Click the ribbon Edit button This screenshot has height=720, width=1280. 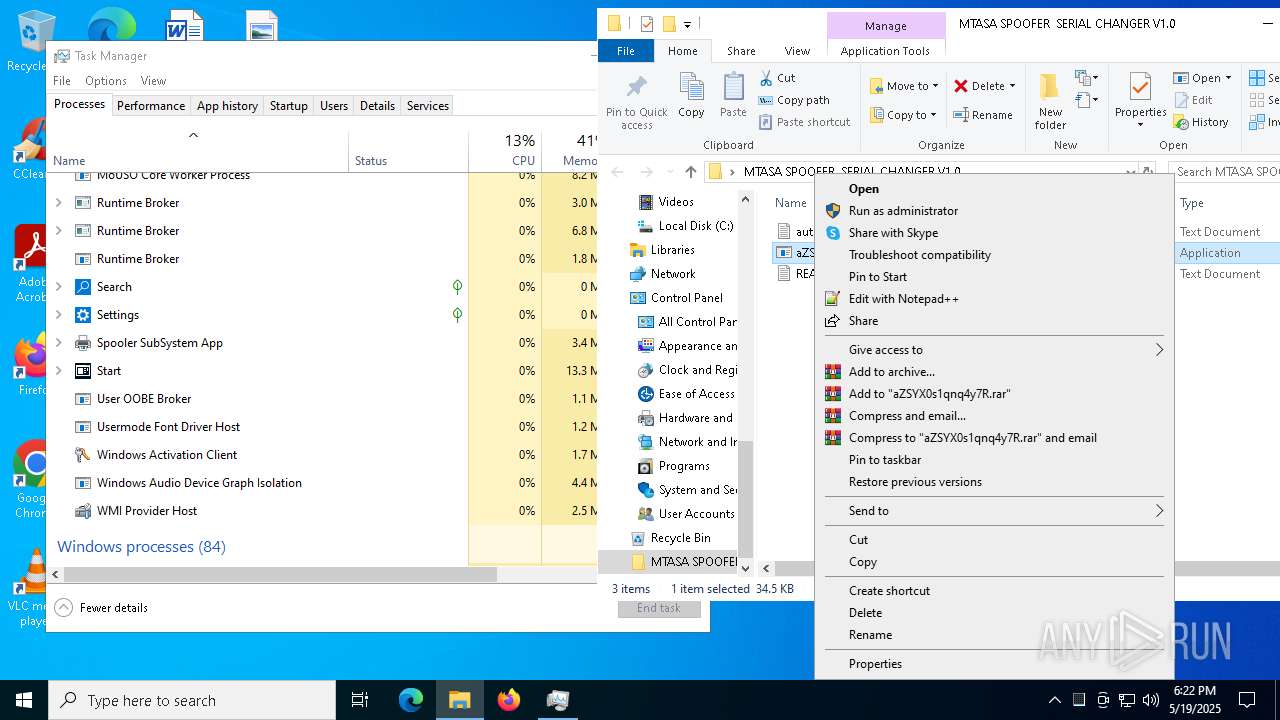pyautogui.click(x=1193, y=100)
